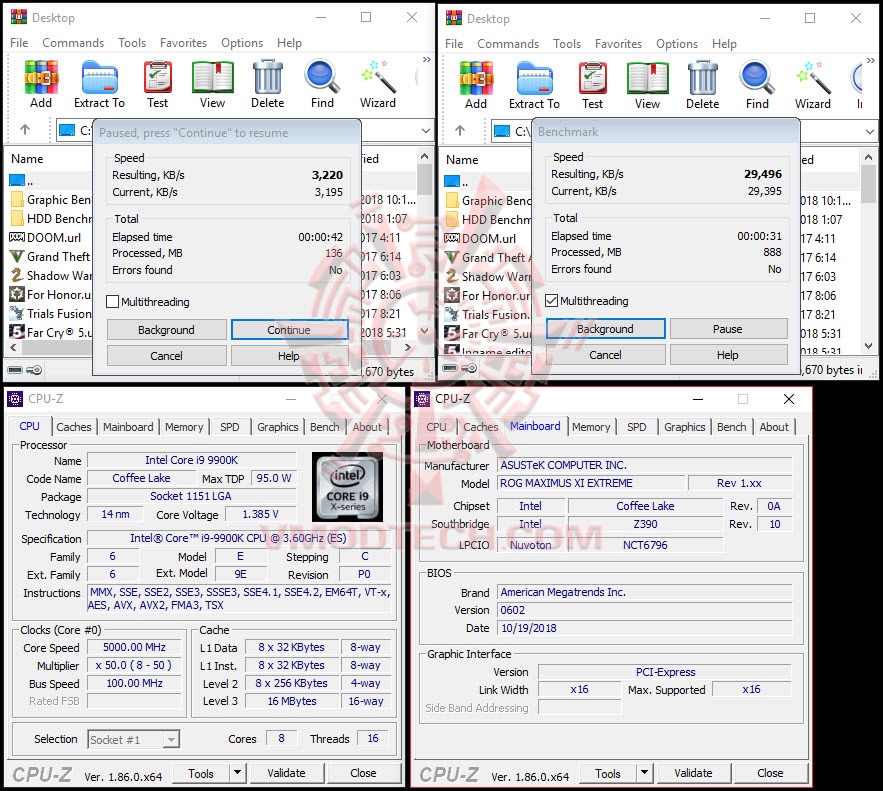
Task: Open Options menu in right WinRAR window
Action: (x=677, y=44)
